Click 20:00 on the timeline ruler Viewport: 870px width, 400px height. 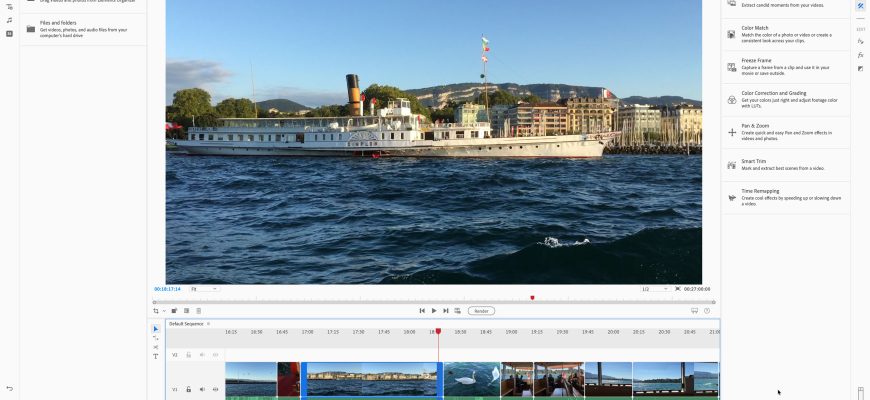613,332
